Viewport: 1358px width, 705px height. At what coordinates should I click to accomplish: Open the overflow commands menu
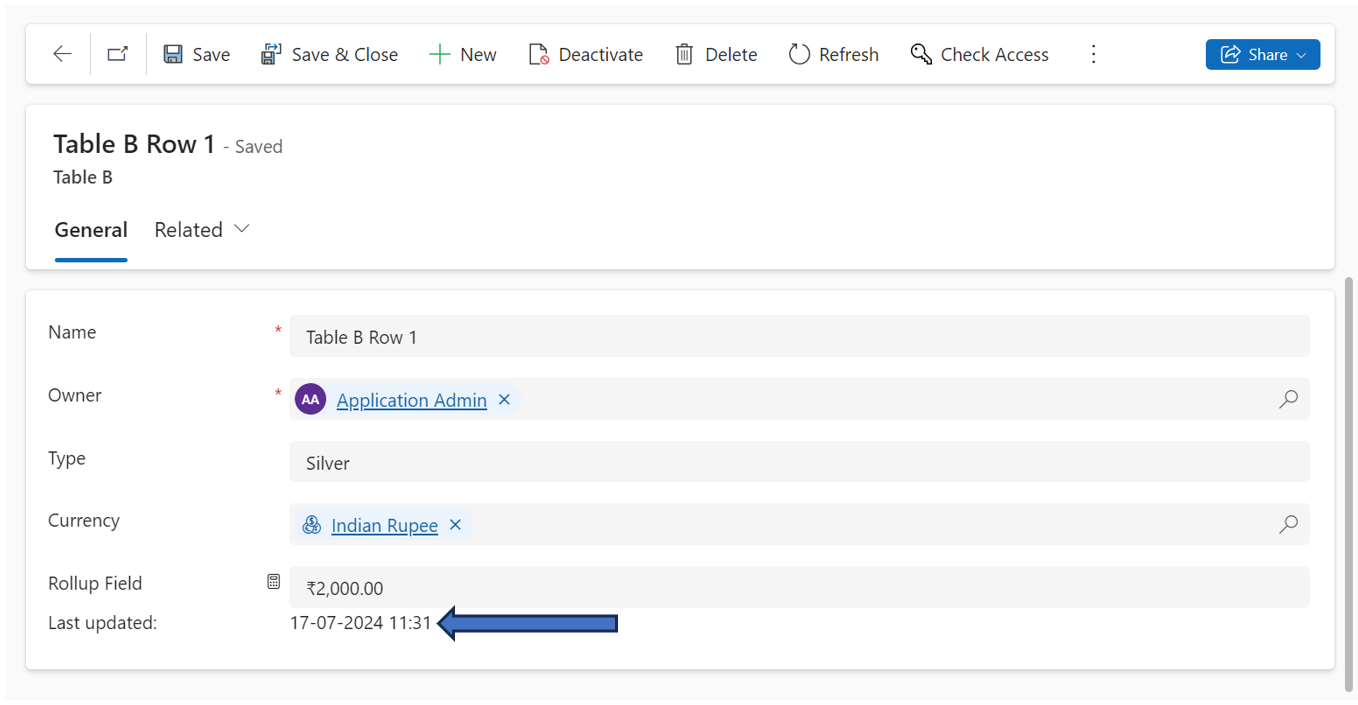(x=1093, y=54)
